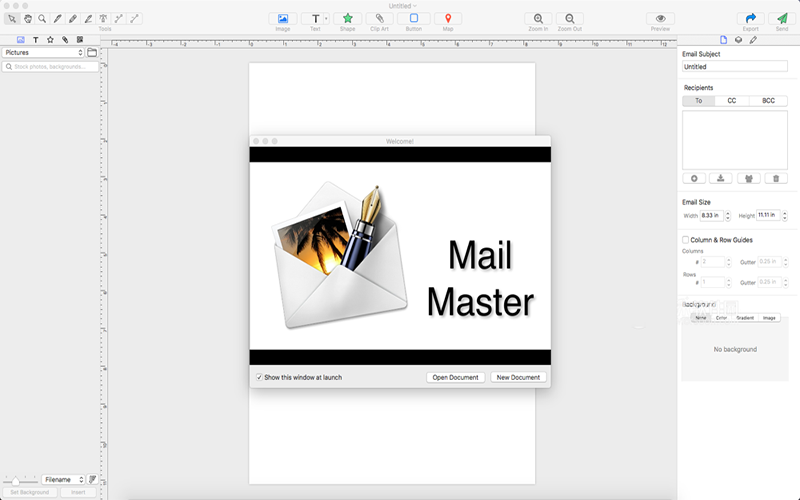Click the Clip Art paperclip icon
This screenshot has height=500, width=800.
pos(380,19)
